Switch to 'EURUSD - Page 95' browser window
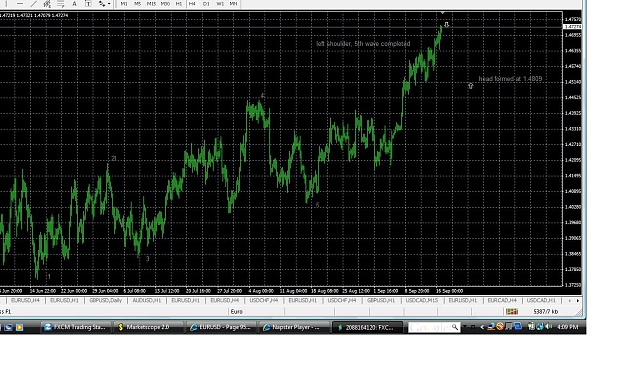 pyautogui.click(x=221, y=327)
